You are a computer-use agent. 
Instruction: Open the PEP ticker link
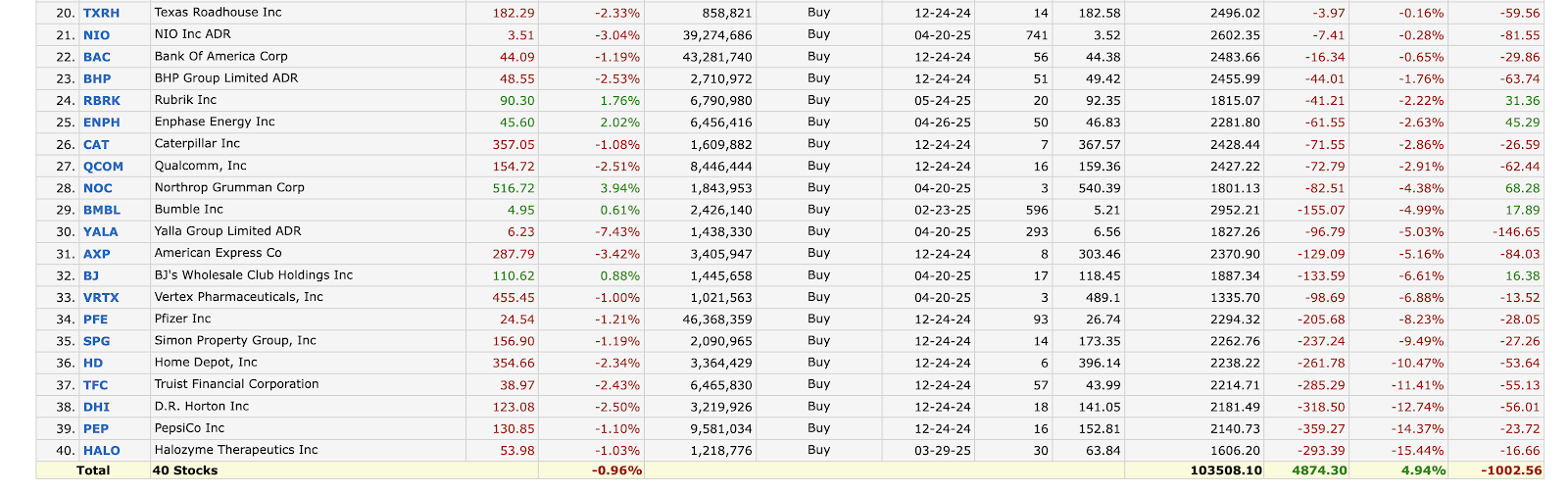(96, 429)
